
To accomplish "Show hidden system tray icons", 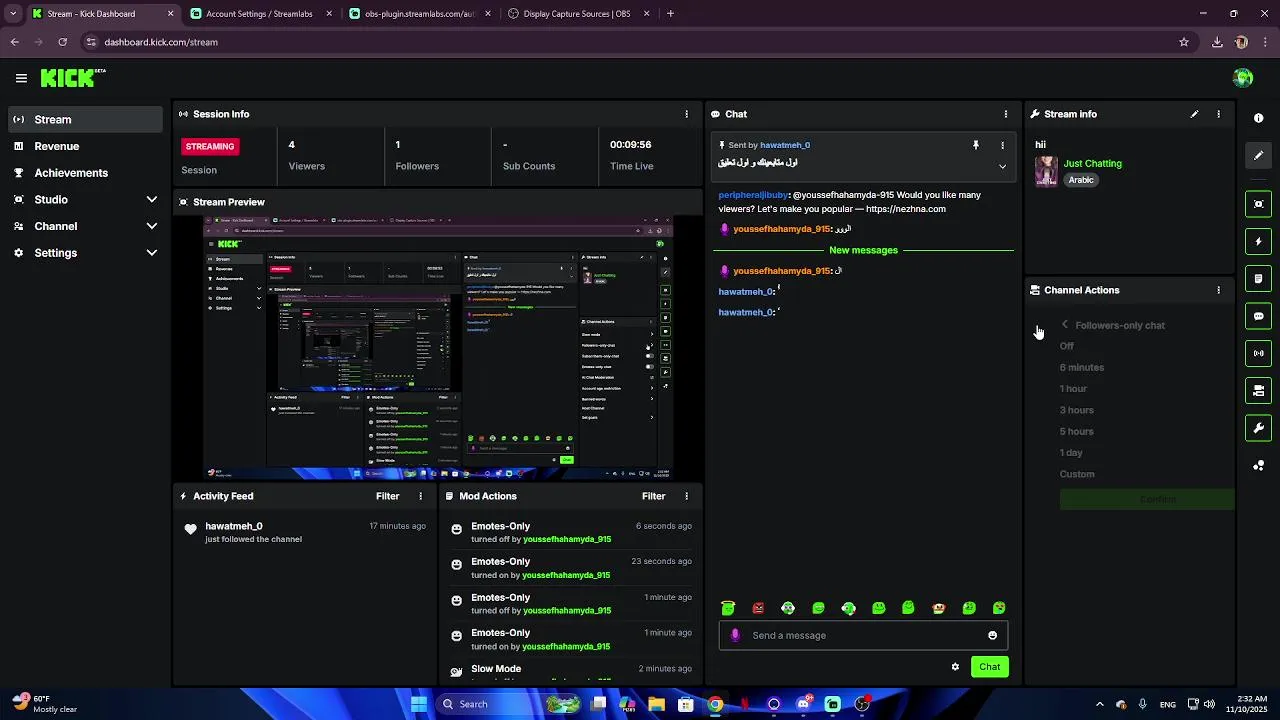I will click(x=1099, y=704).
